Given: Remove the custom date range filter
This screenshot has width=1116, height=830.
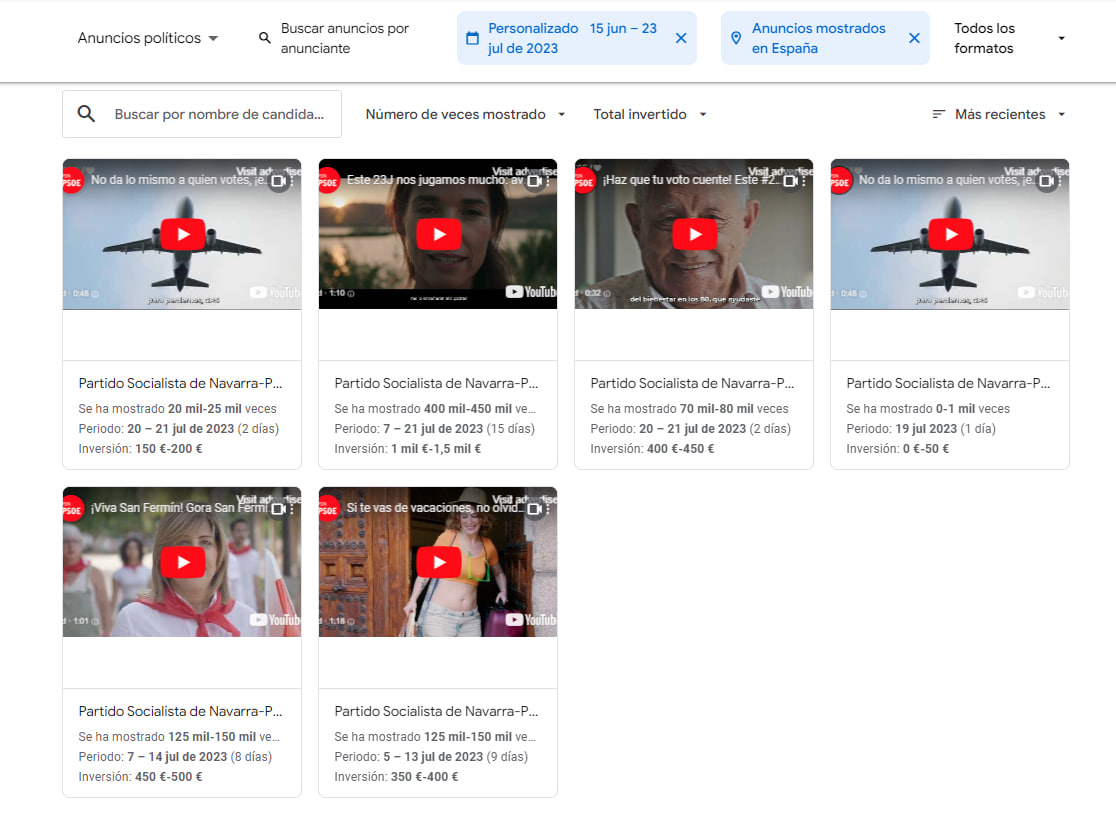Looking at the screenshot, I should click(681, 38).
